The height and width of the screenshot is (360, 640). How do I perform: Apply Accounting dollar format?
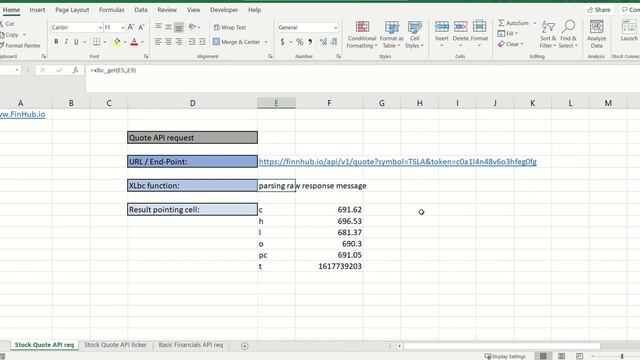click(282, 42)
